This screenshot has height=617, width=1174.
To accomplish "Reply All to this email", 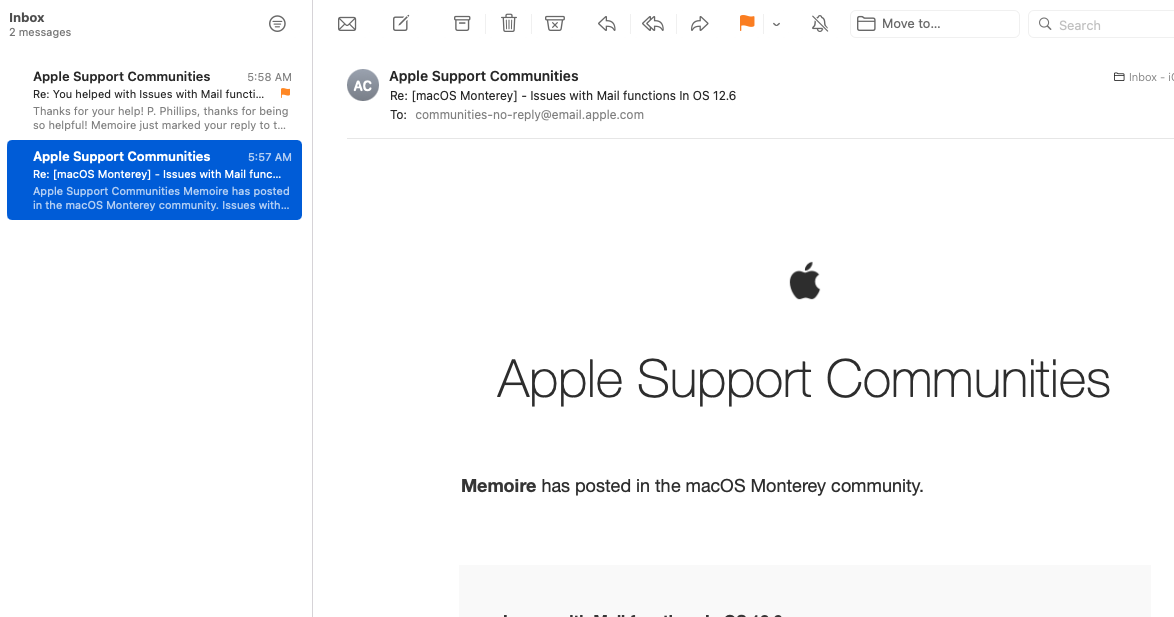I will pos(653,24).
